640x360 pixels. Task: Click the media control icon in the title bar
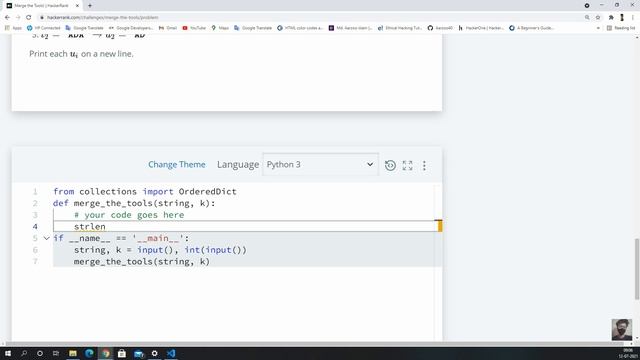coord(587,5)
